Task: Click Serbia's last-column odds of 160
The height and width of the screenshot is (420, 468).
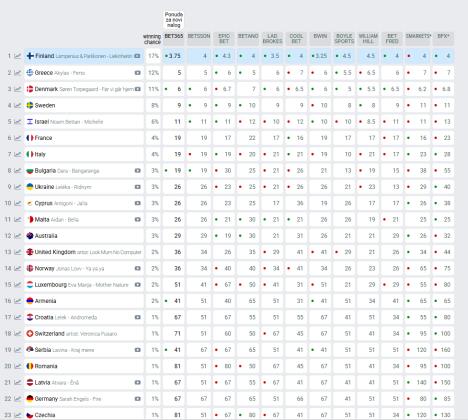Action: [443, 350]
